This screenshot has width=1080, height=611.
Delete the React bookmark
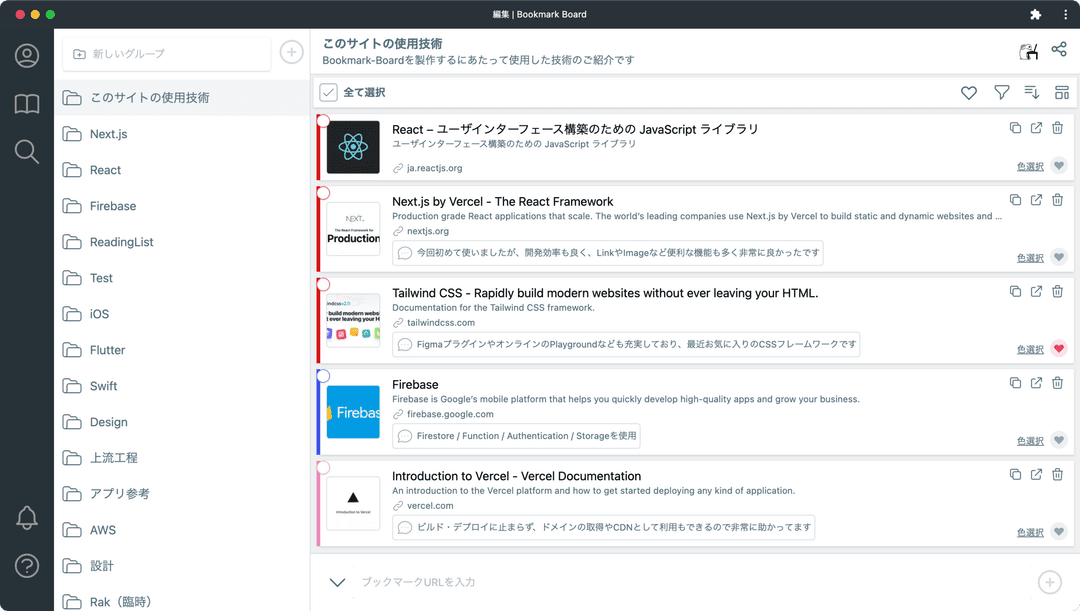[x=1057, y=127]
